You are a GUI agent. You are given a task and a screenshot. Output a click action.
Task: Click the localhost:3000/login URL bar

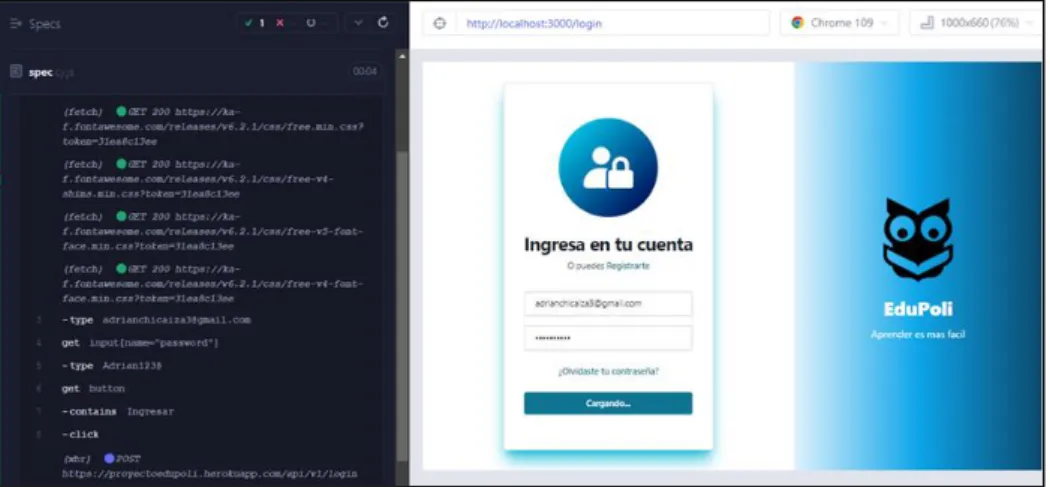point(613,23)
